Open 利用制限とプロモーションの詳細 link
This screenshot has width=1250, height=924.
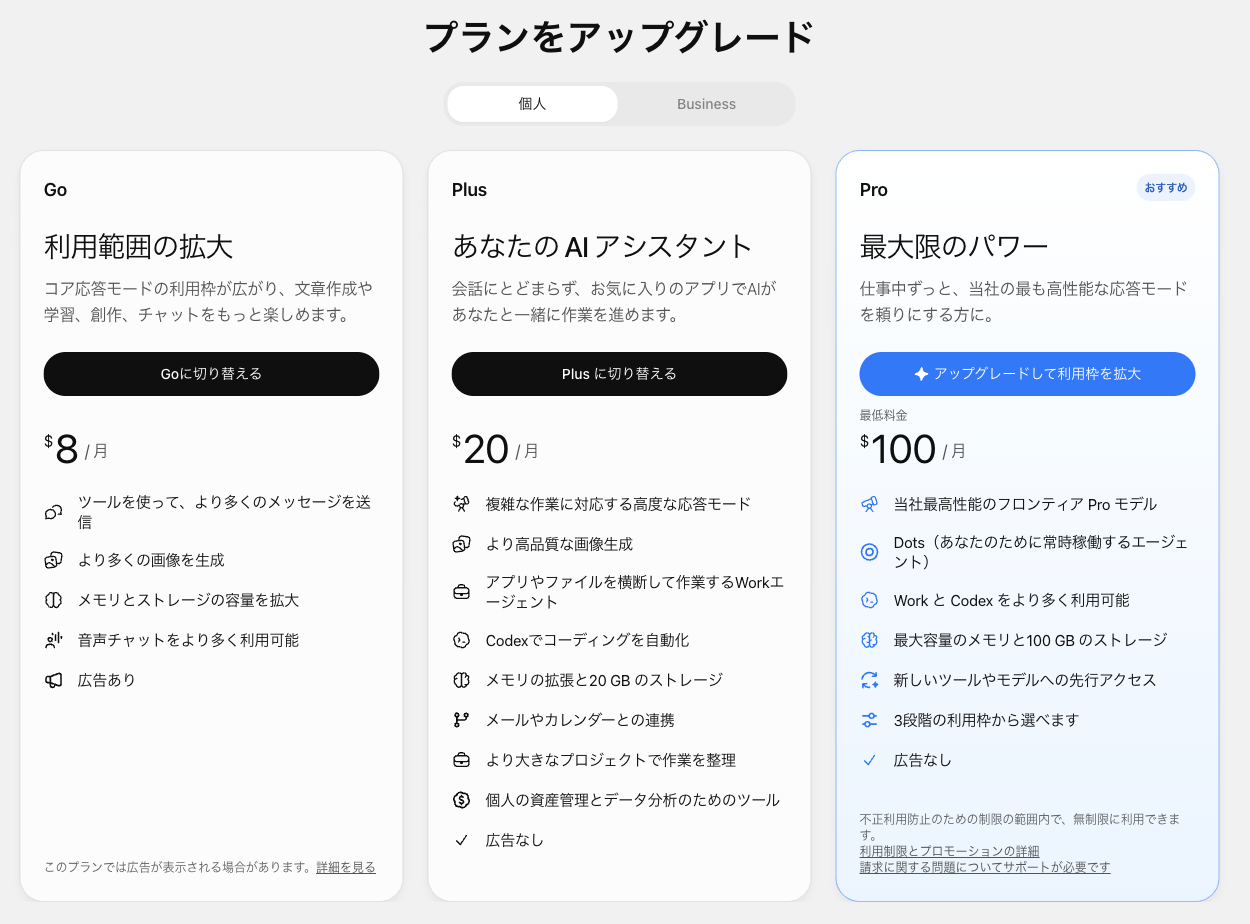click(x=949, y=851)
